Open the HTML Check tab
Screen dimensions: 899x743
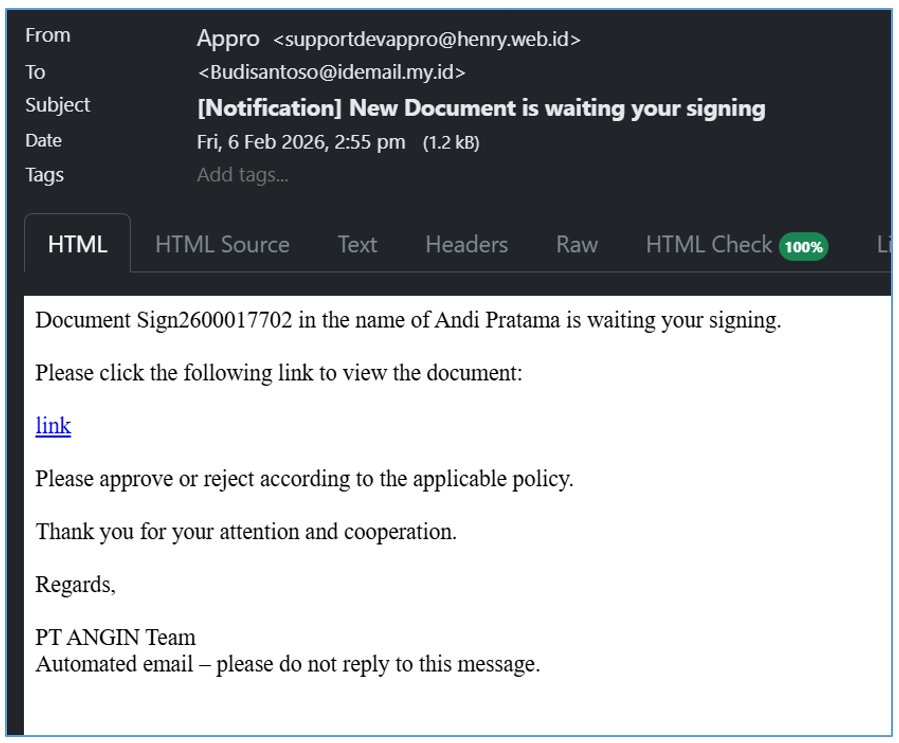click(x=708, y=245)
